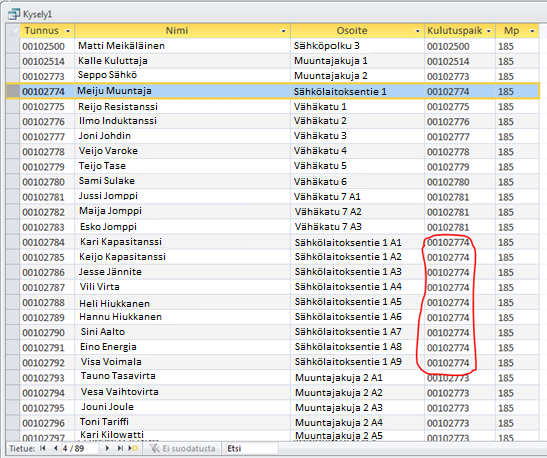Click the cell Teijo Tase
547x458 pixels.
point(182,166)
